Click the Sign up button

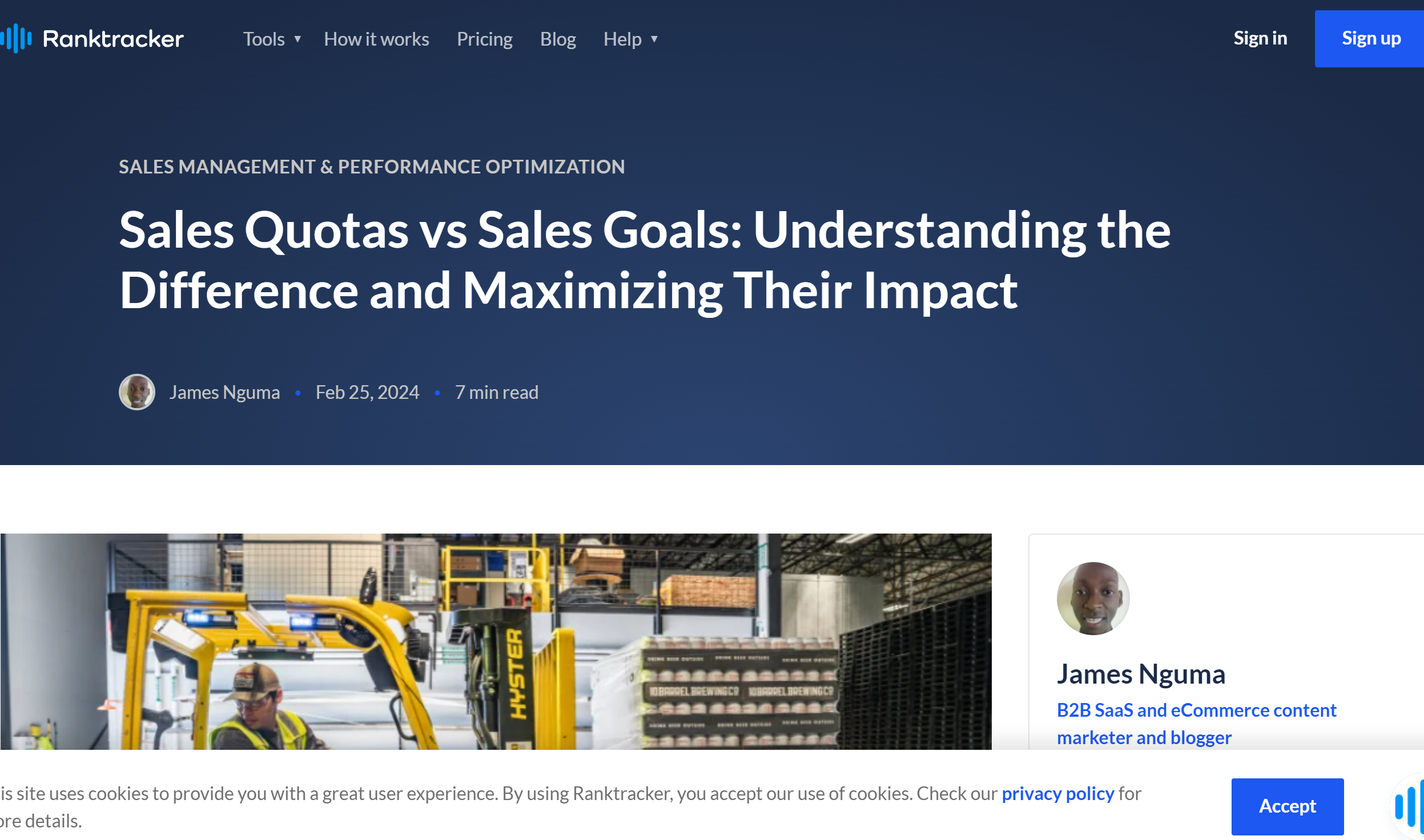point(1370,38)
